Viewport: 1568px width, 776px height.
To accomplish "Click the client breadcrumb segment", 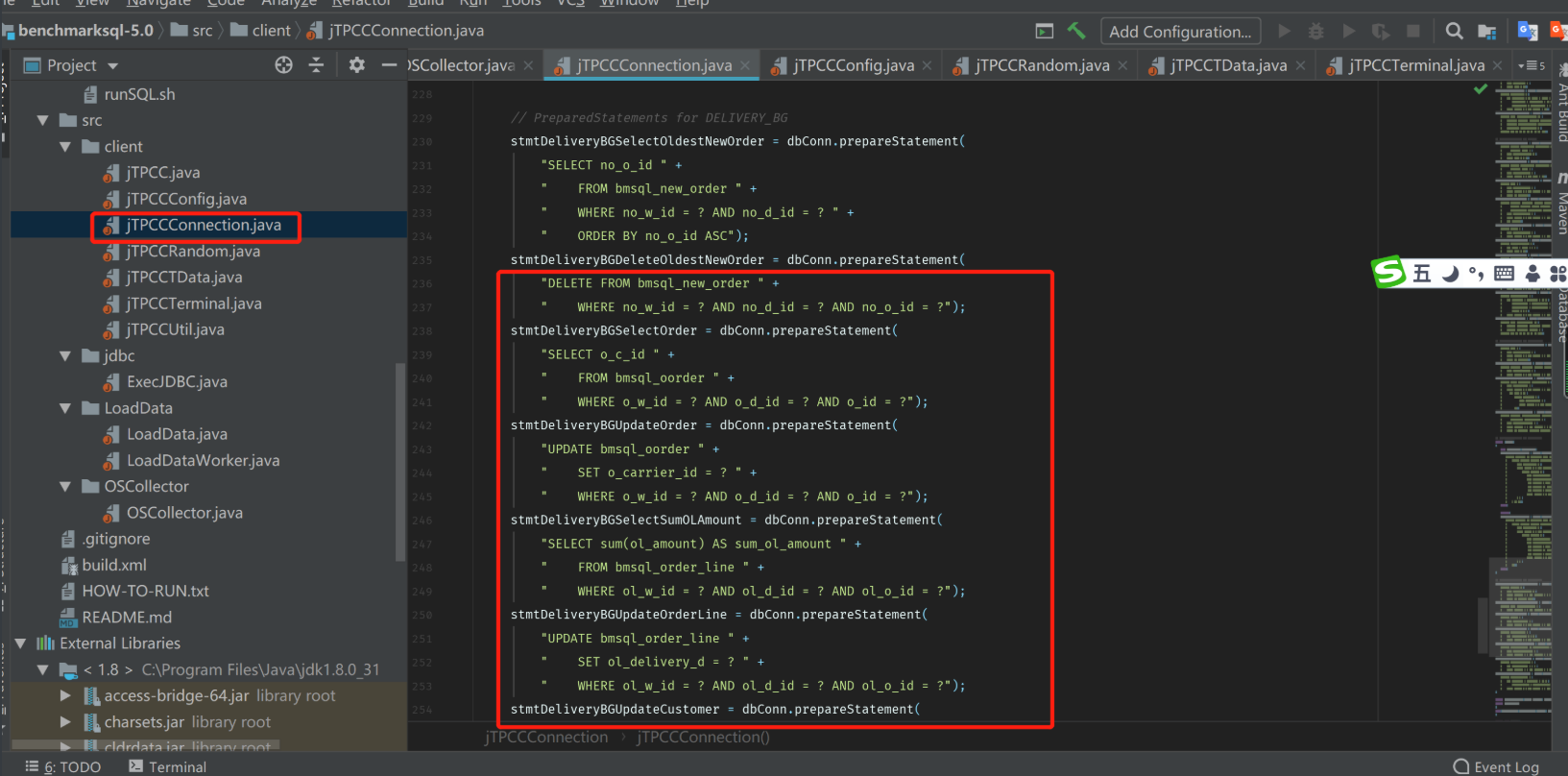I will [x=261, y=31].
